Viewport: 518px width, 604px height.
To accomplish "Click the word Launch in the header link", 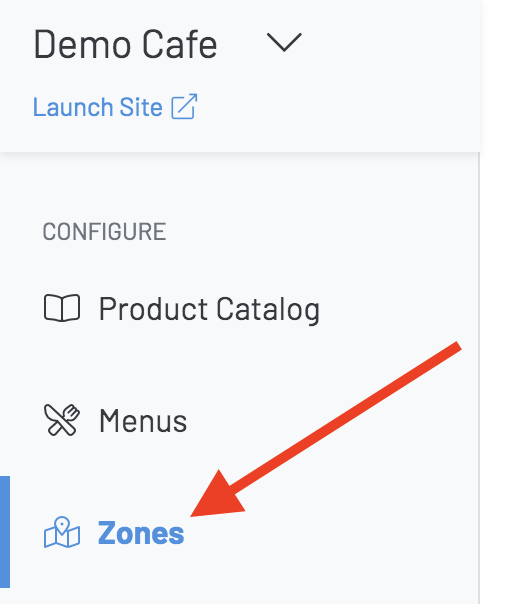I will point(73,107).
